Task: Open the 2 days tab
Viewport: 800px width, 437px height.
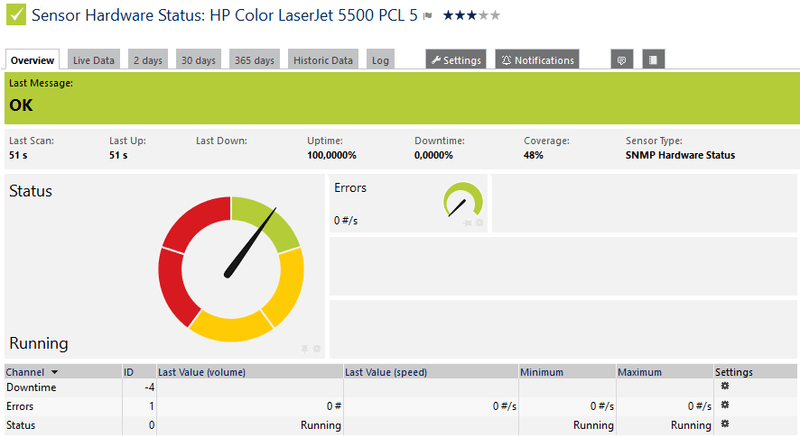Action: click(148, 60)
